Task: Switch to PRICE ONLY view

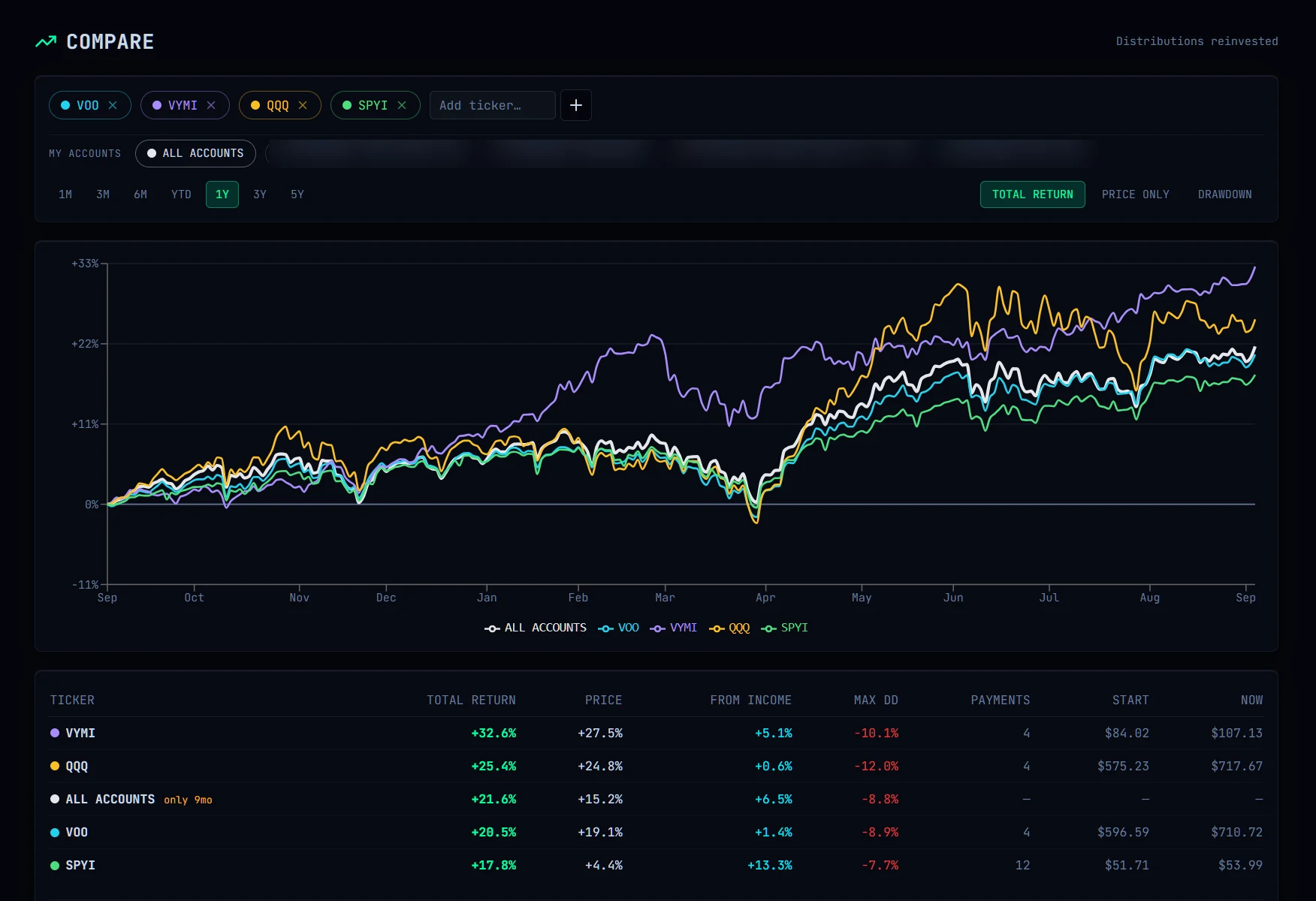Action: (1136, 194)
